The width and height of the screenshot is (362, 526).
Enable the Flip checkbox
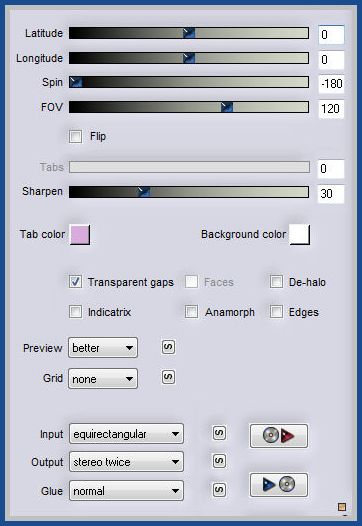point(75,137)
